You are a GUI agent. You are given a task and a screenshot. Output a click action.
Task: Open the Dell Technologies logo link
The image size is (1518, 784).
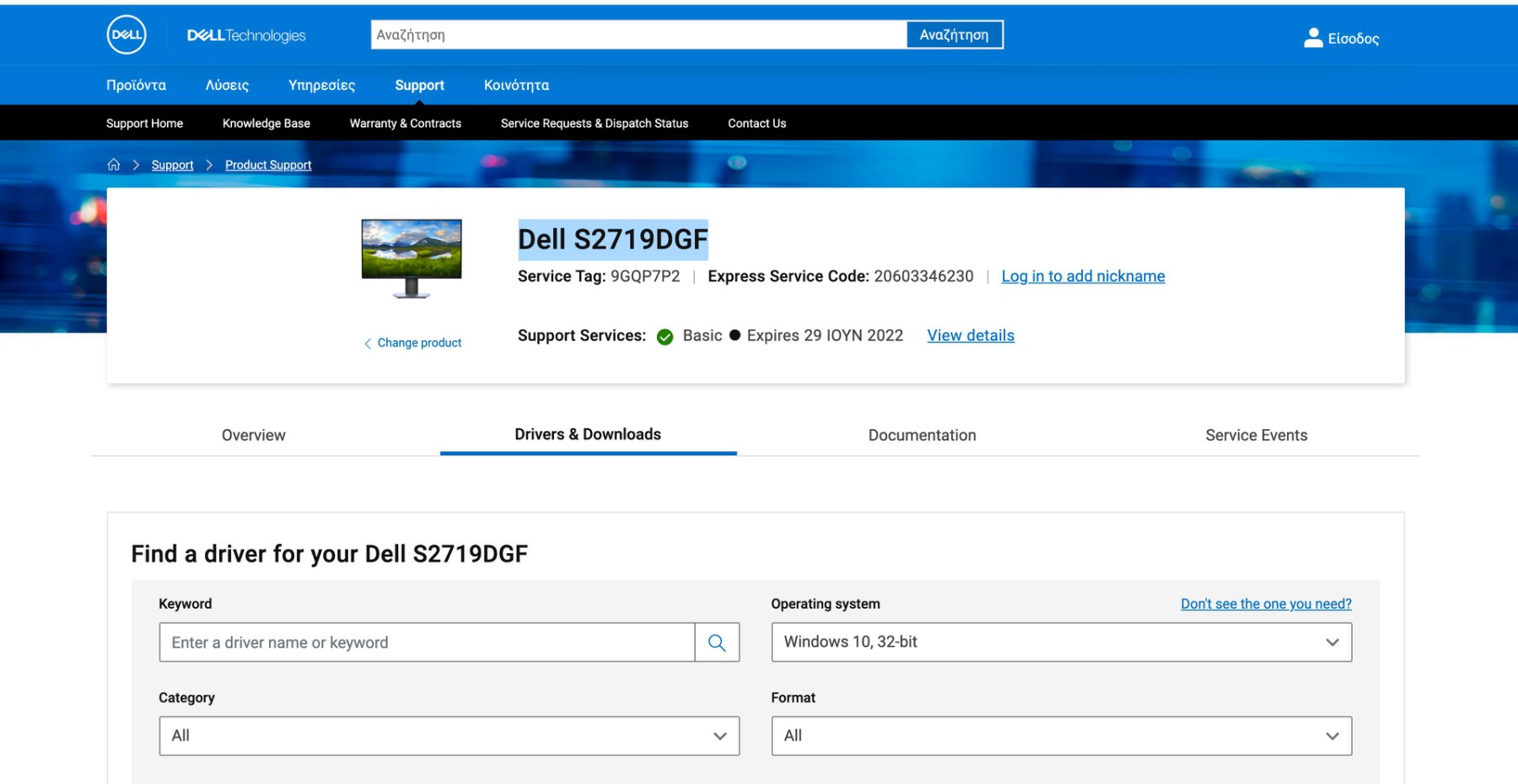[x=246, y=35]
